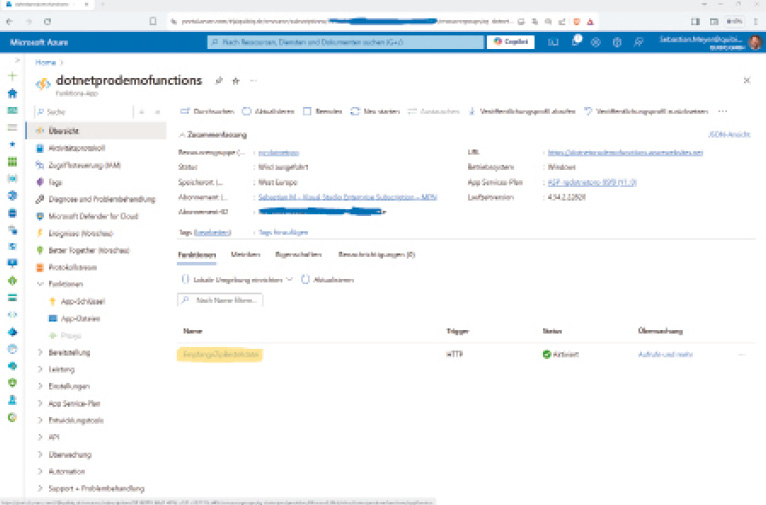Viewport: 766px width, 505px height.
Task: Open the JSON-Ansicht link
Action: (729, 134)
